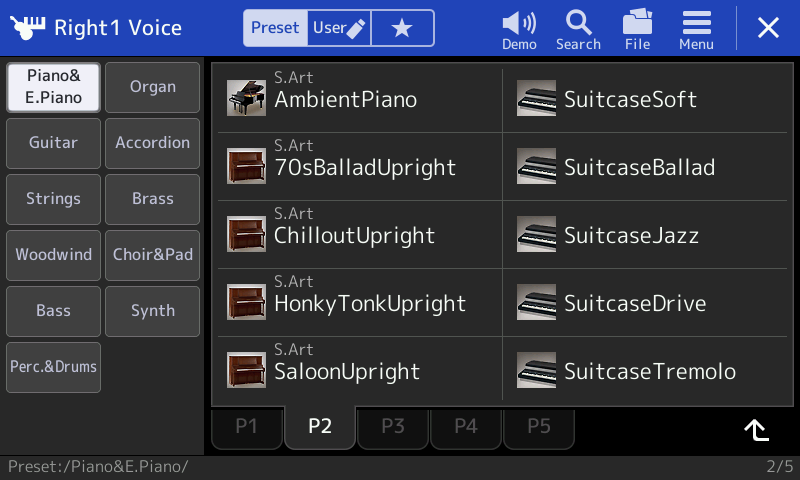The image size is (800, 480).
Task: Switch to page P1 tab
Action: [246, 426]
